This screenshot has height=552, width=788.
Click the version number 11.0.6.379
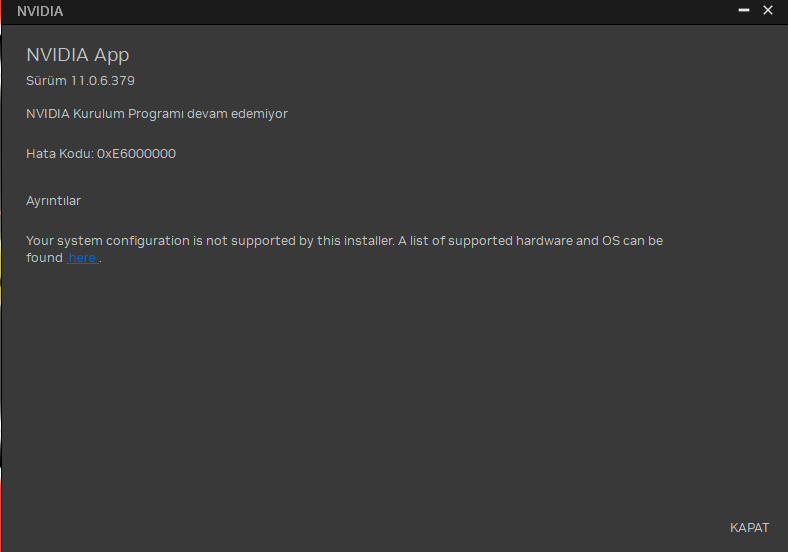click(102, 80)
